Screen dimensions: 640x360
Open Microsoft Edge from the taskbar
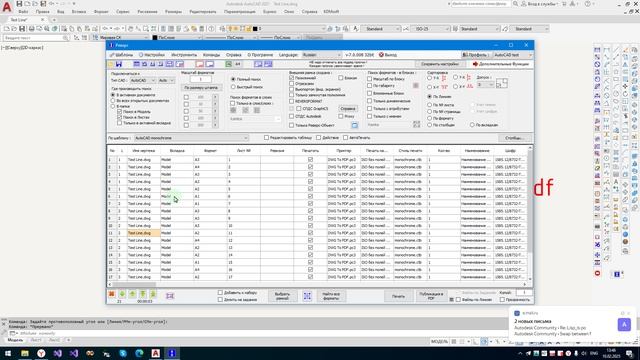[x=139, y=353]
